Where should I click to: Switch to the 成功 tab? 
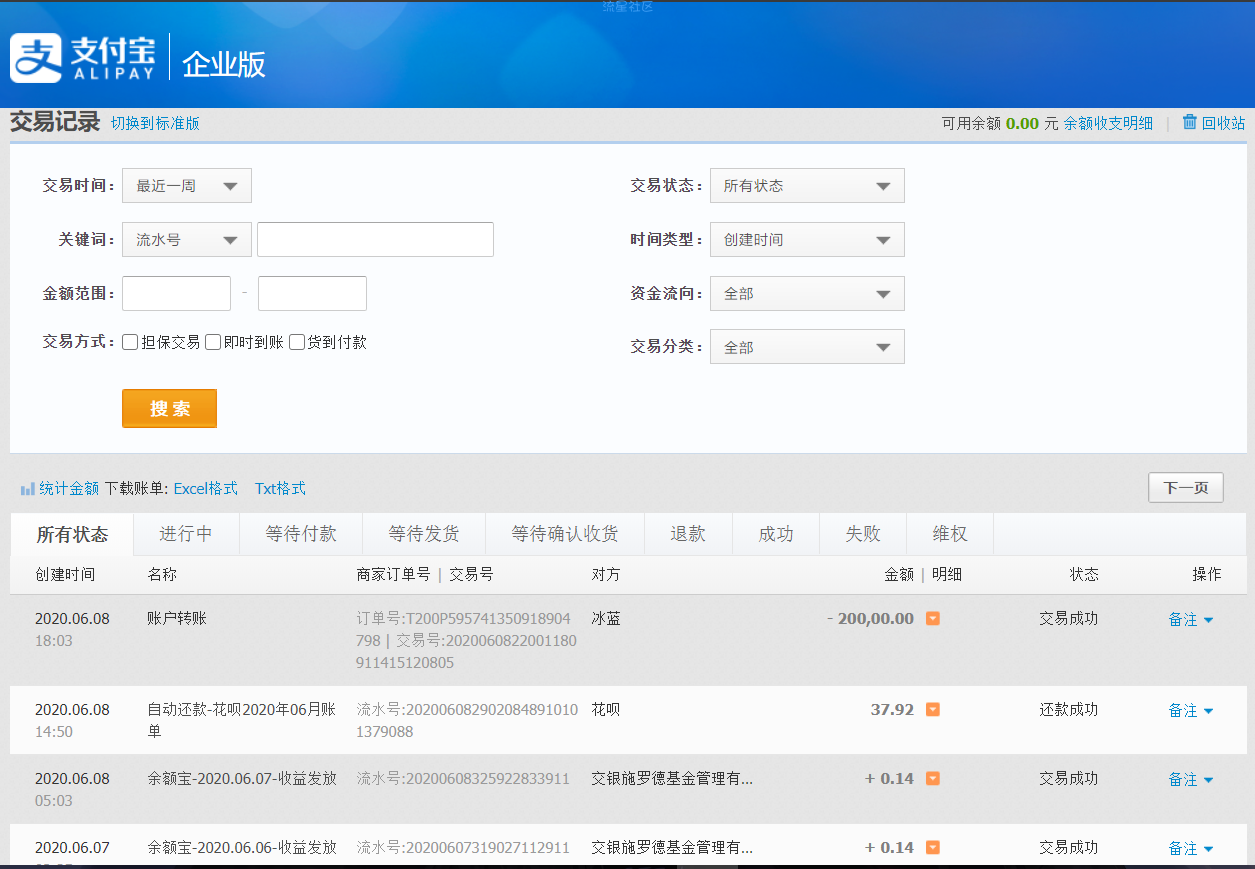[x=776, y=534]
